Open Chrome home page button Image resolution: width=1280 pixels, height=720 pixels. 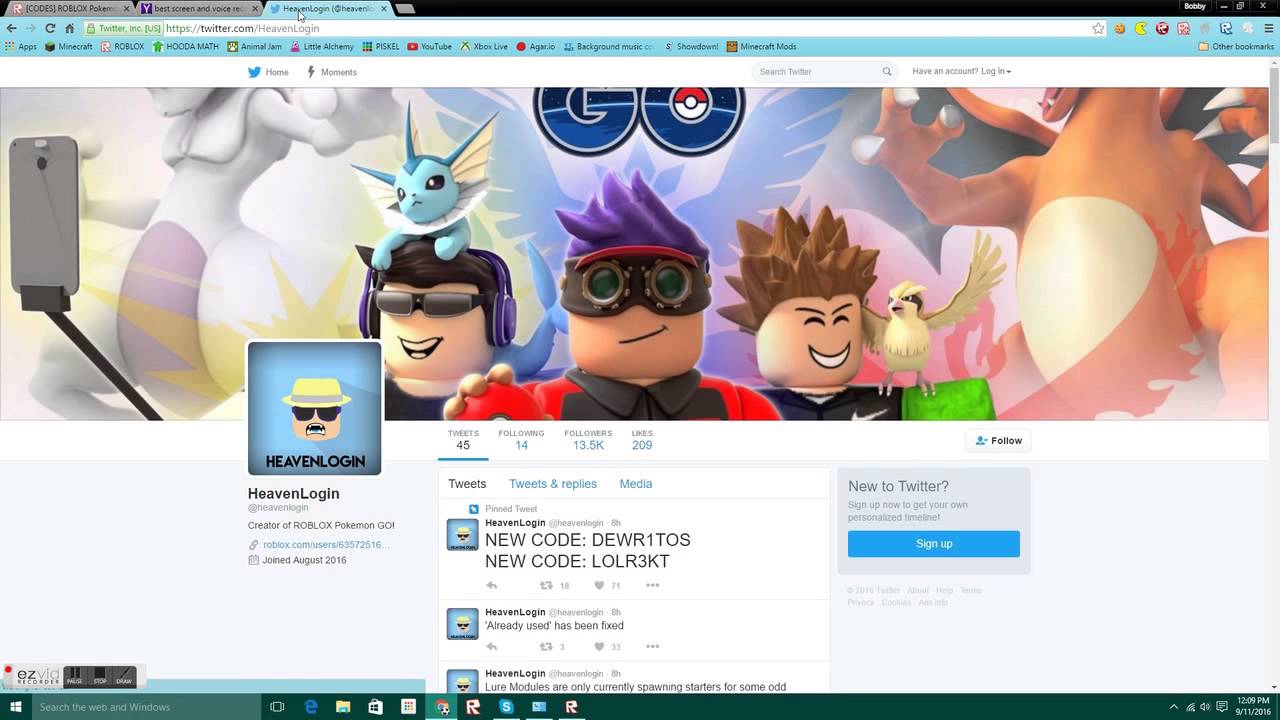click(69, 28)
